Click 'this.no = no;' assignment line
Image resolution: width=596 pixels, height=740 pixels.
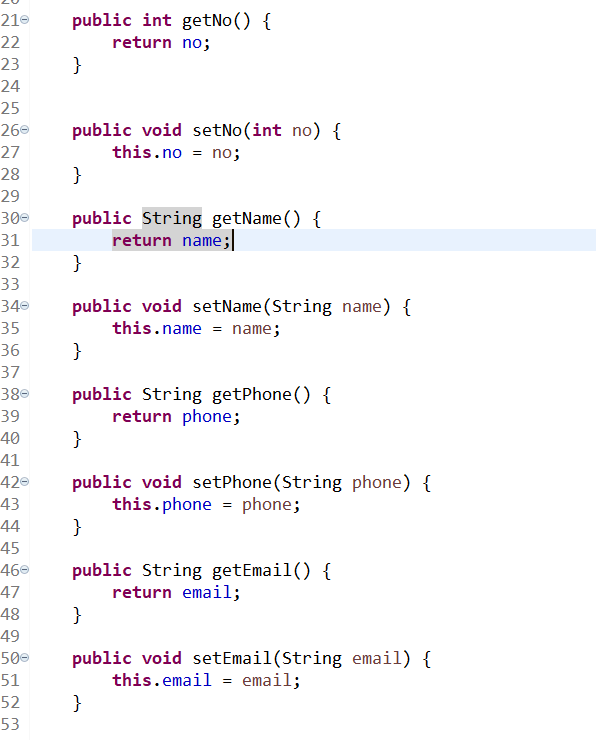click(176, 152)
